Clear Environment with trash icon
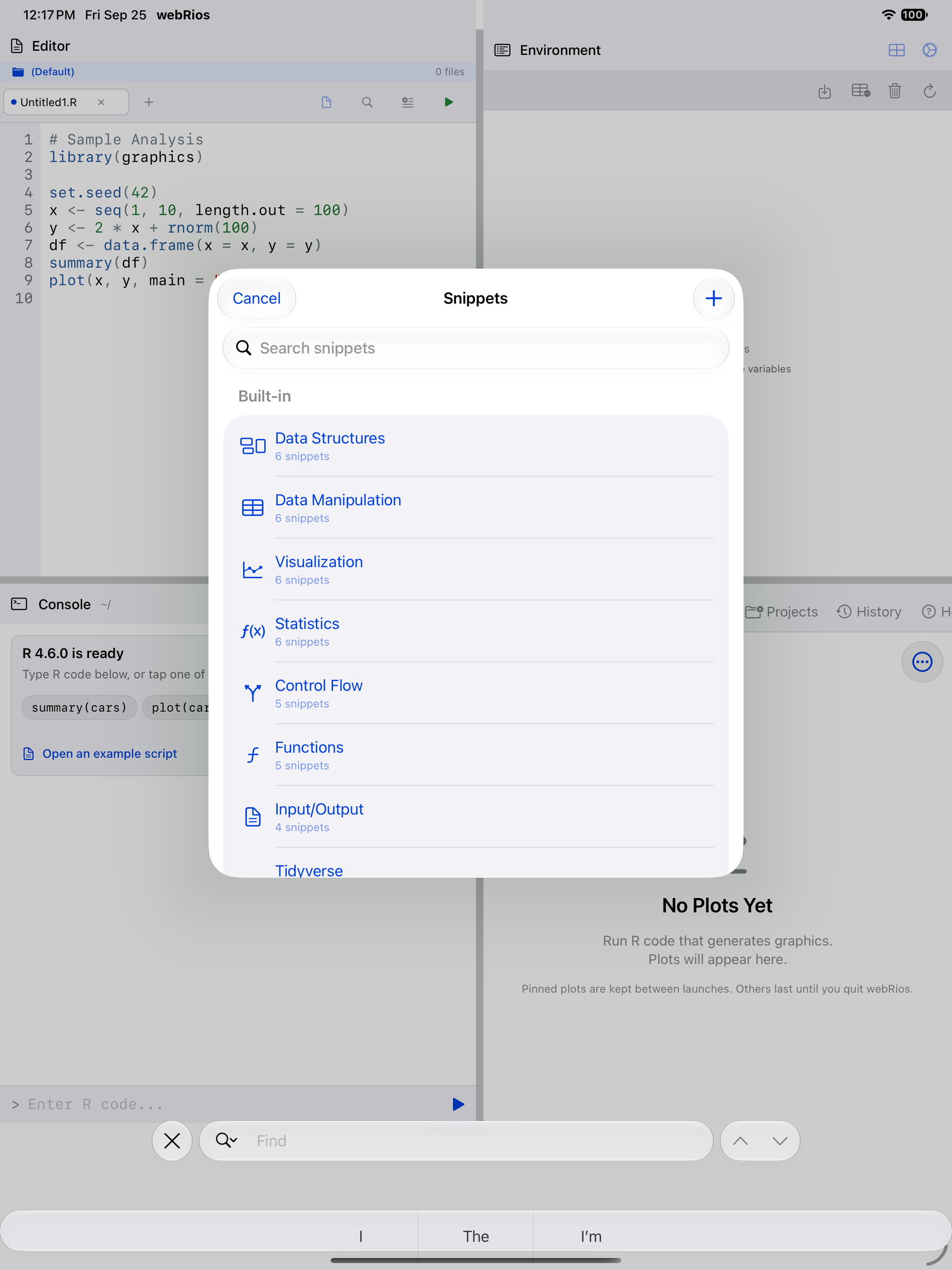Screen dimensions: 952x1270 [x=895, y=91]
